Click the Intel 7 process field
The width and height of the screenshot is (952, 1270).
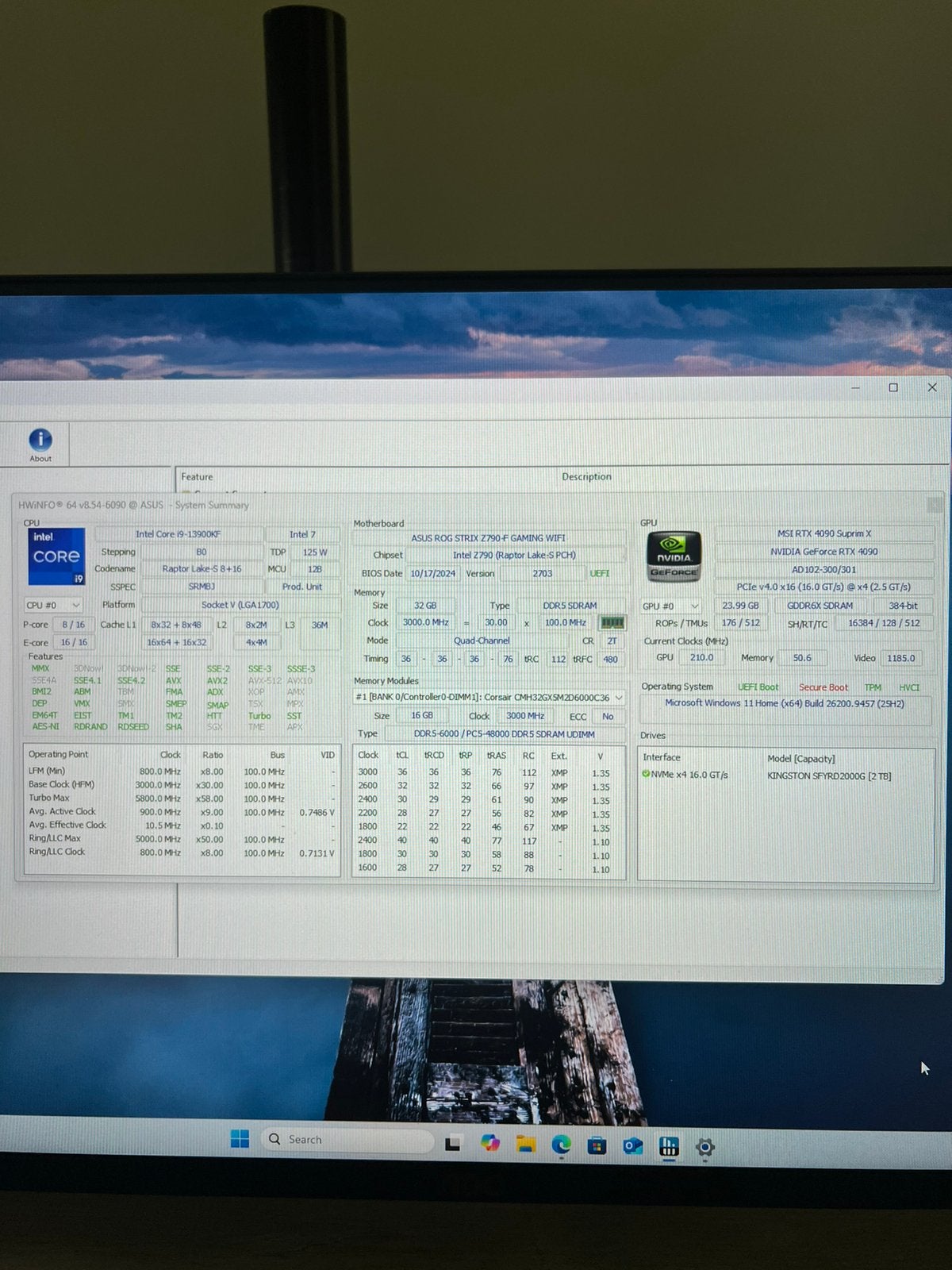302,534
